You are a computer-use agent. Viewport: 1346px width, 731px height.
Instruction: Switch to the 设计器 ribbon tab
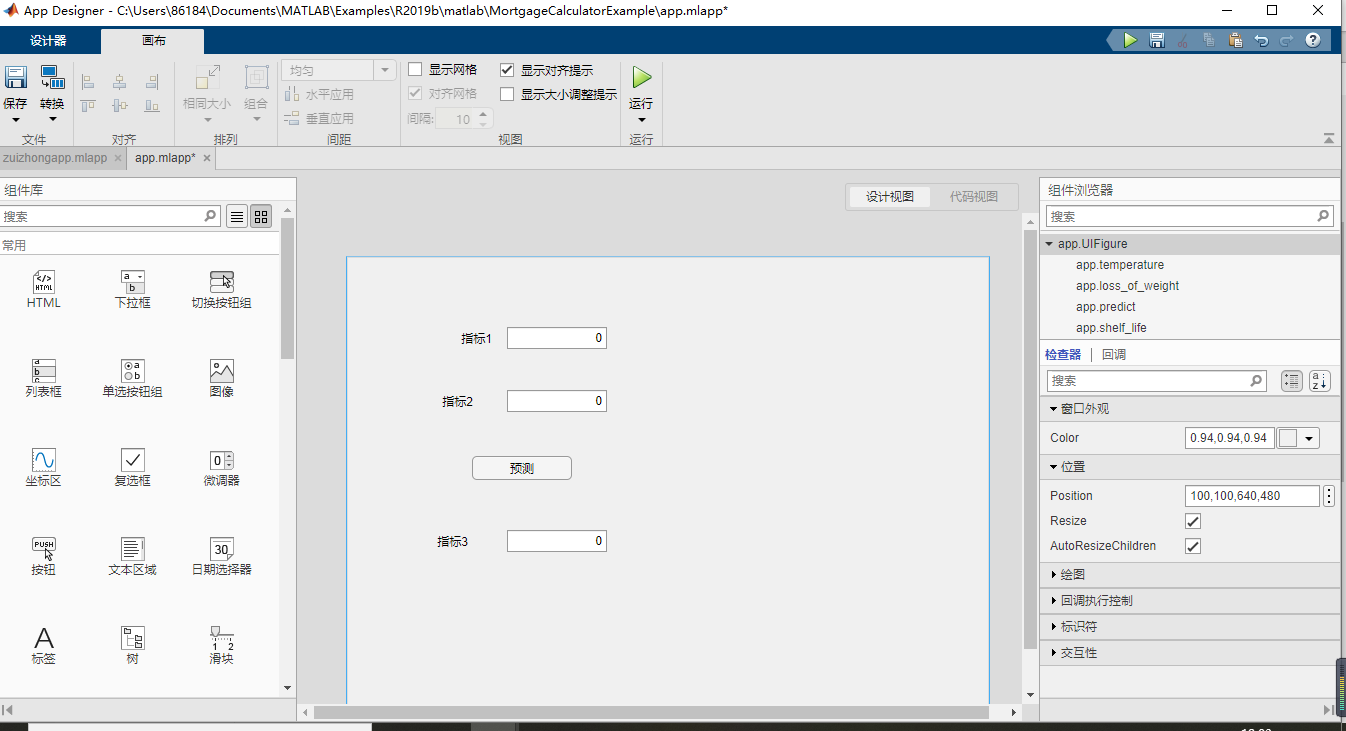tap(50, 42)
